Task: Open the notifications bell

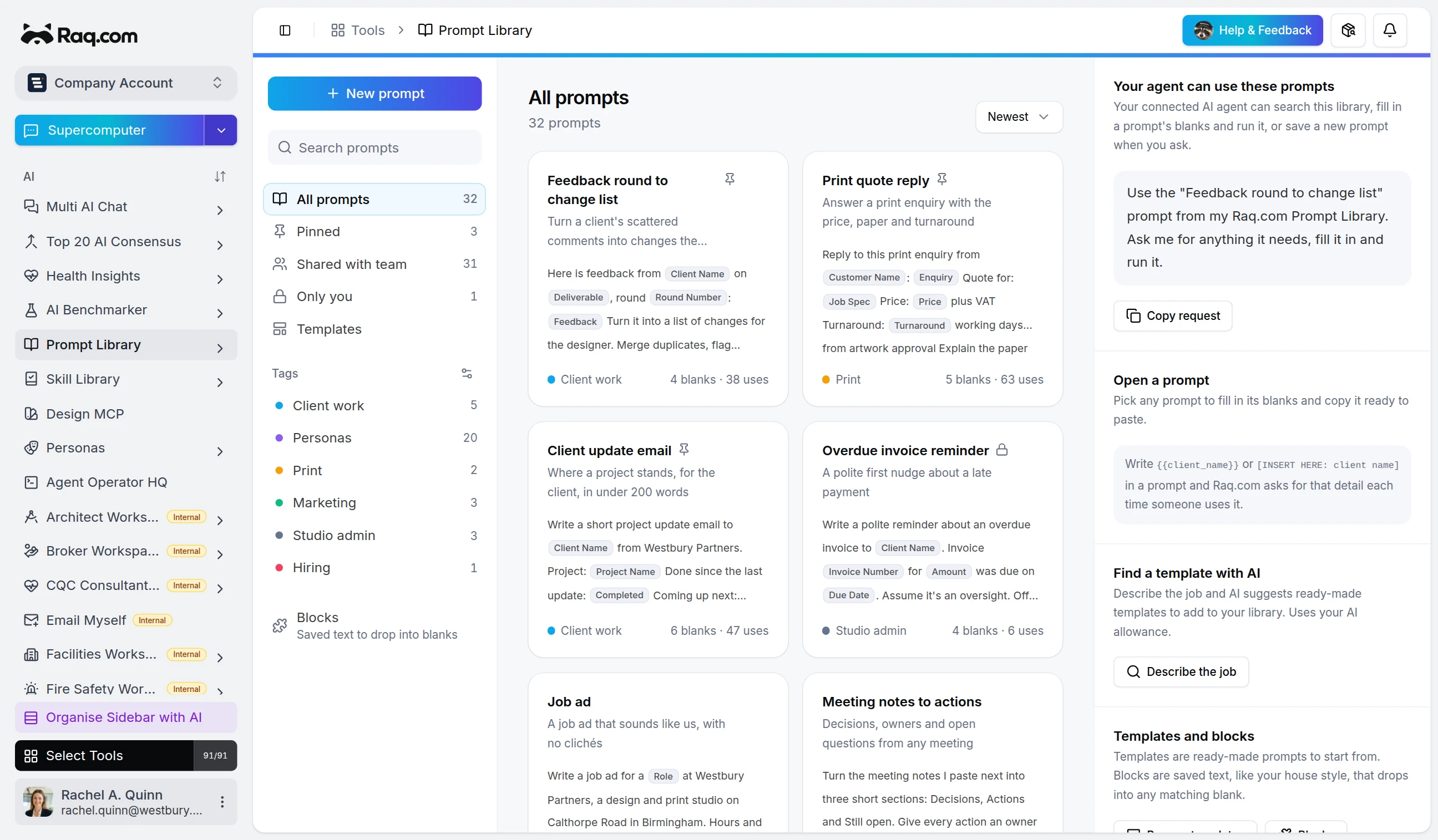Action: [1390, 30]
